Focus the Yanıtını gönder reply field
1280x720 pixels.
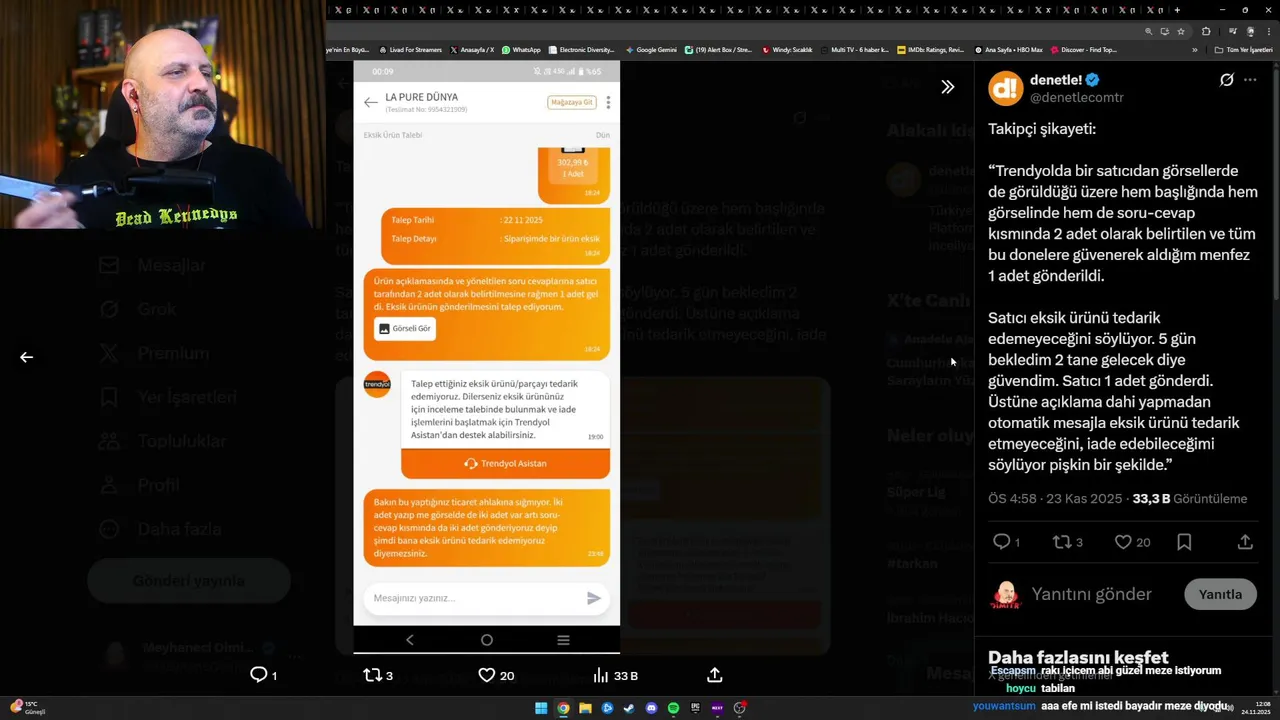coord(1091,594)
